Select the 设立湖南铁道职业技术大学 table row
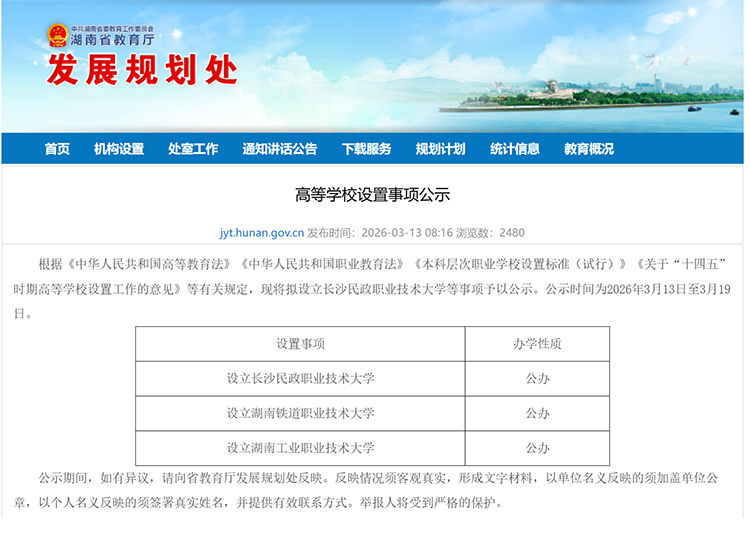The width and height of the screenshot is (750, 533). click(x=300, y=413)
